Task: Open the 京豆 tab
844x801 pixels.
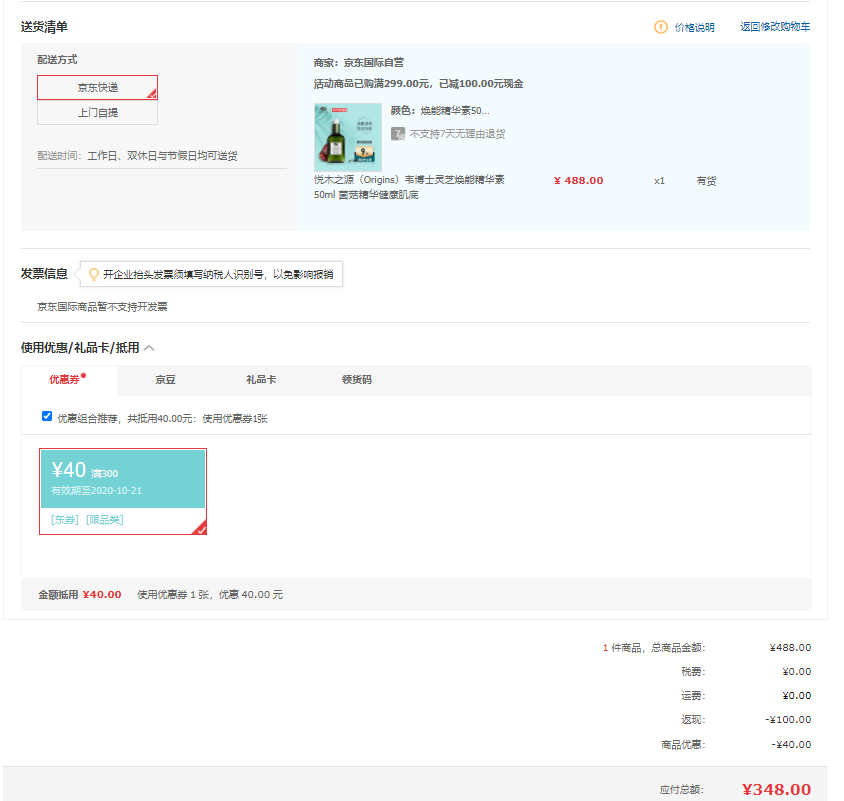Action: click(165, 380)
